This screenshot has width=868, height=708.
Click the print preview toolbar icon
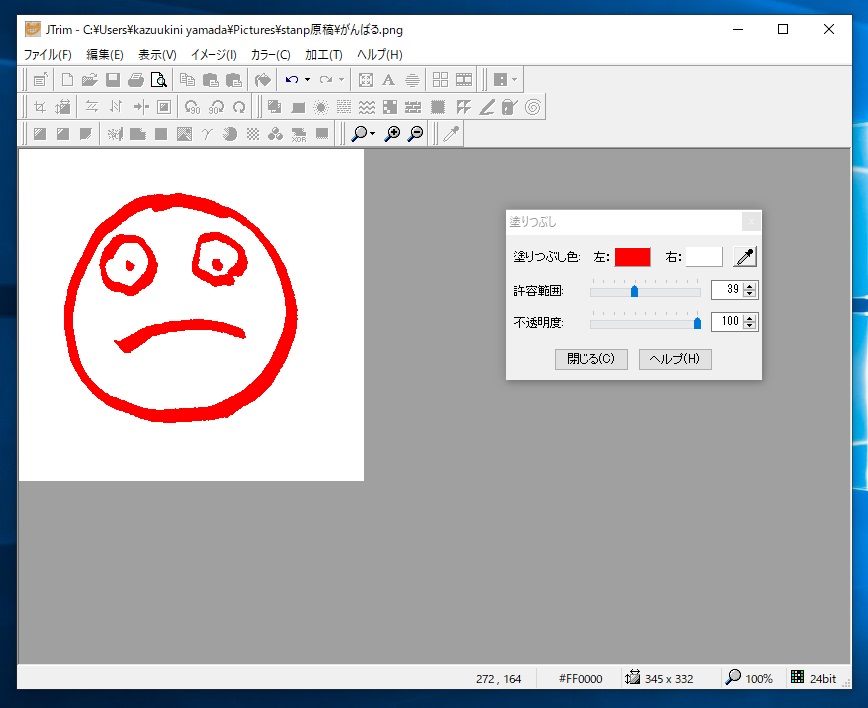pyautogui.click(x=158, y=80)
